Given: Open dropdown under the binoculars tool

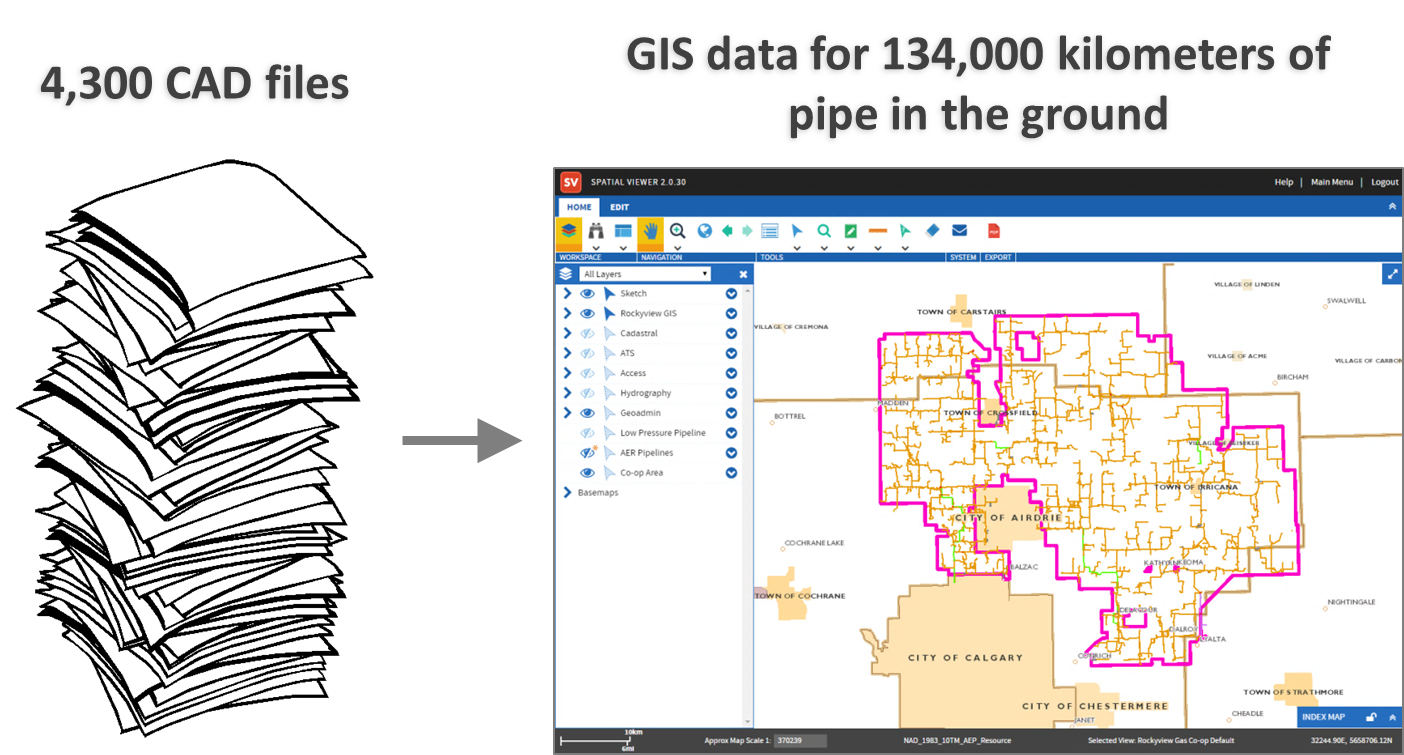Looking at the screenshot, I should pos(596,248).
